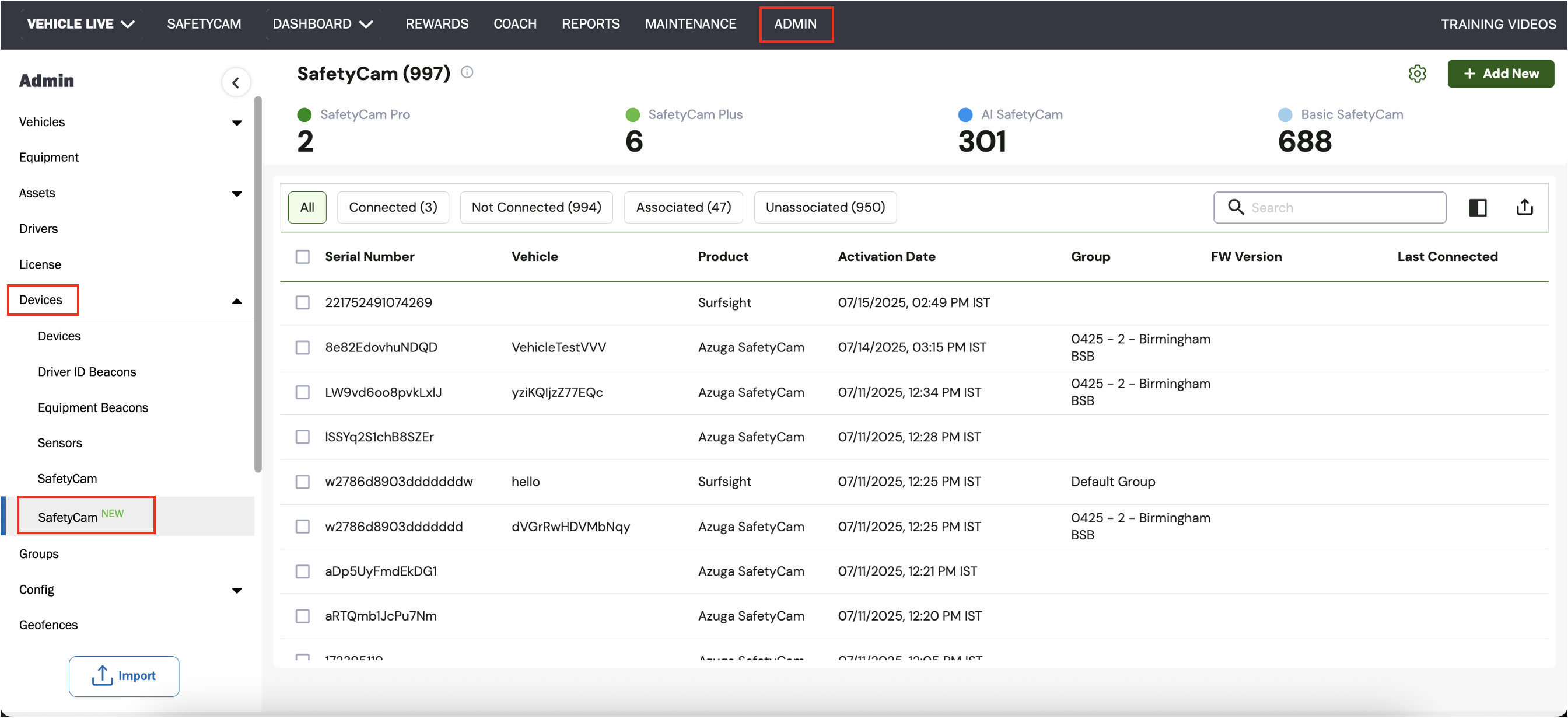Click the search magnifier icon

pos(1235,207)
